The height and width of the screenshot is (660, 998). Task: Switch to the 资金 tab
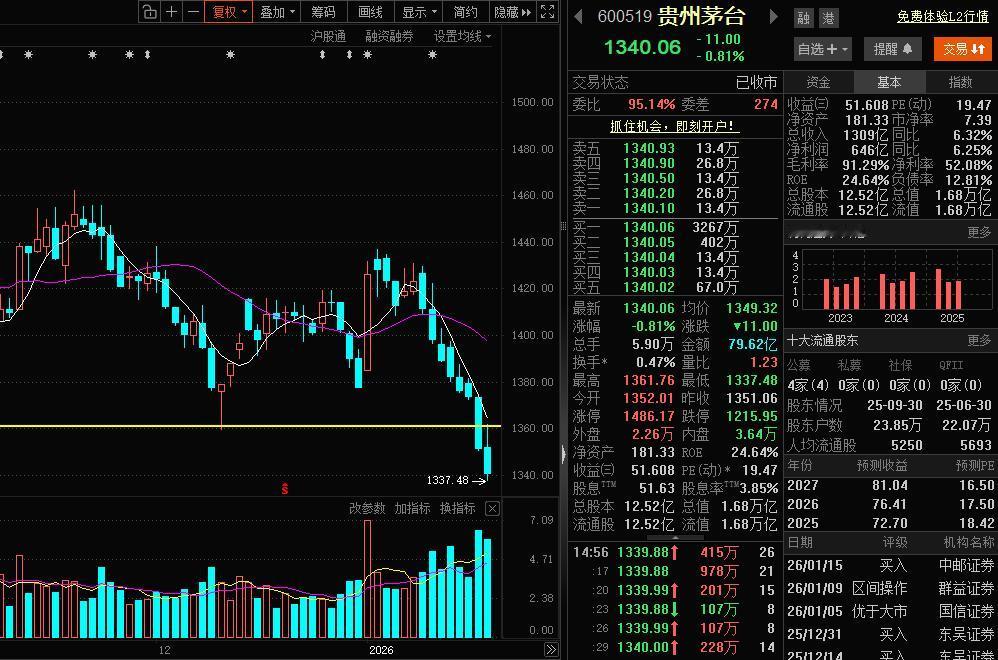(x=818, y=82)
